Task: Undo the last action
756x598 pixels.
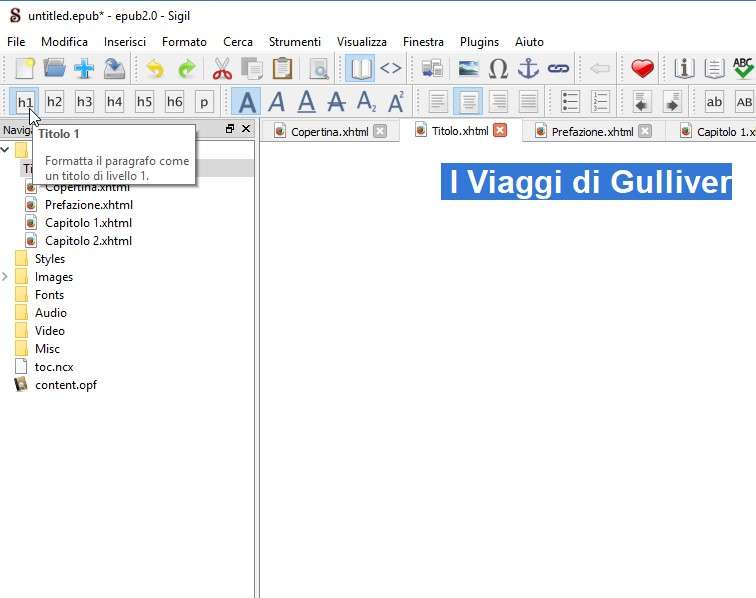Action: pos(155,68)
